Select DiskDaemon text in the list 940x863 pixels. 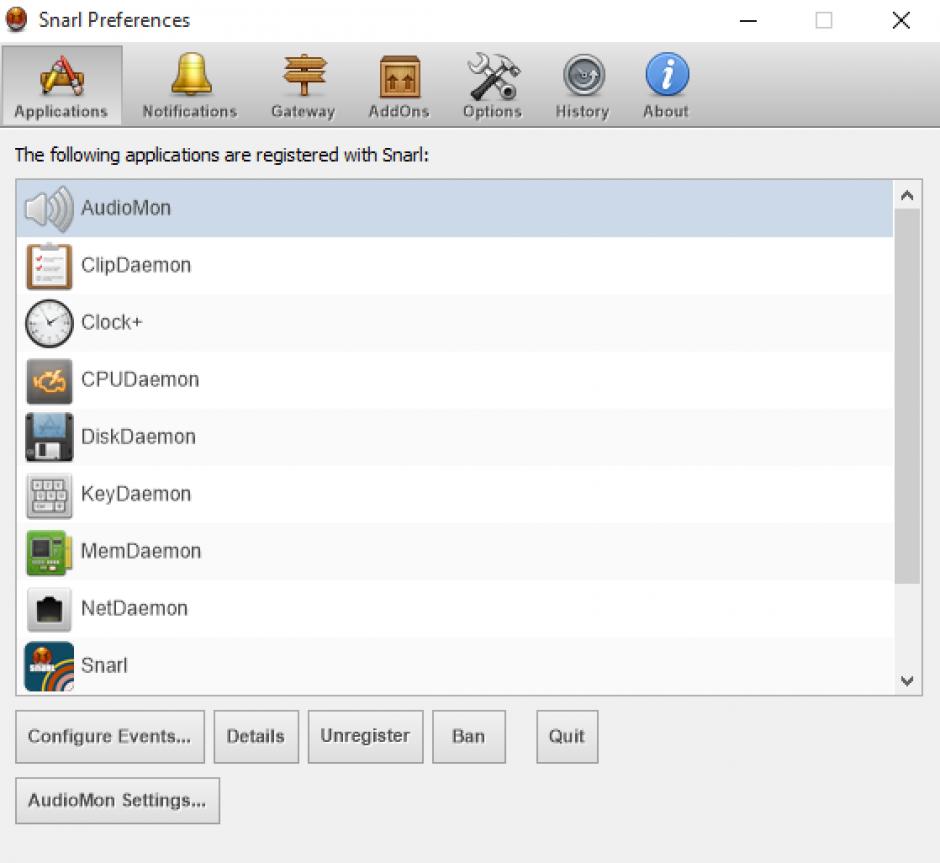(x=138, y=437)
